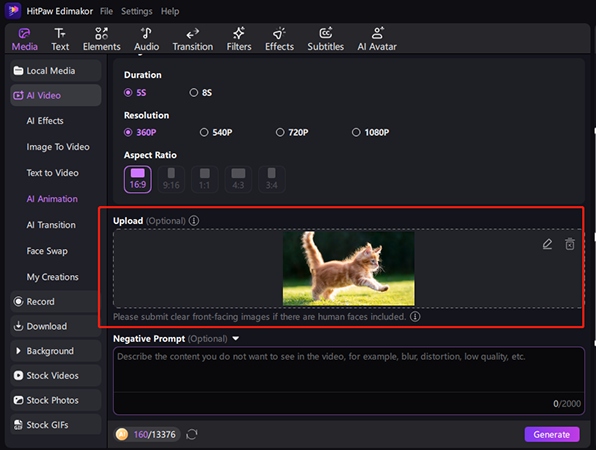This screenshot has height=450, width=596.
Task: Edit the uploaded image with pencil icon
Action: click(547, 244)
